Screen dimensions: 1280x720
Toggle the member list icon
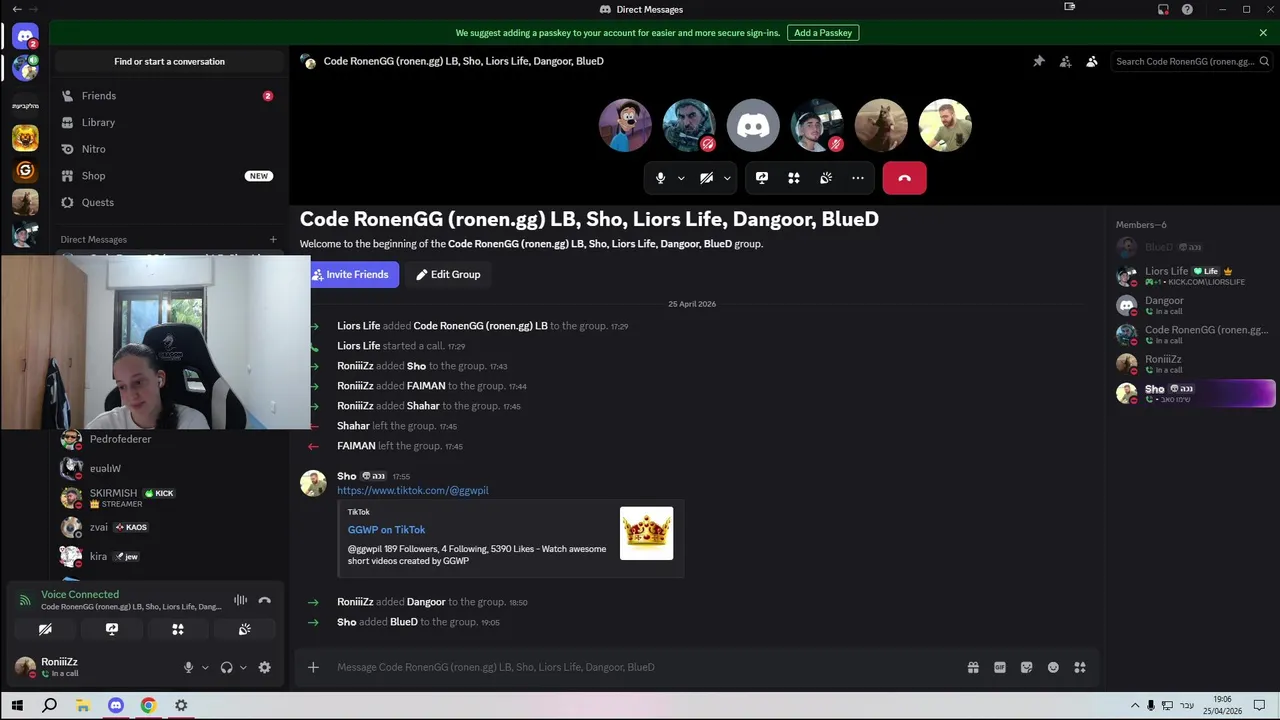[1092, 61]
